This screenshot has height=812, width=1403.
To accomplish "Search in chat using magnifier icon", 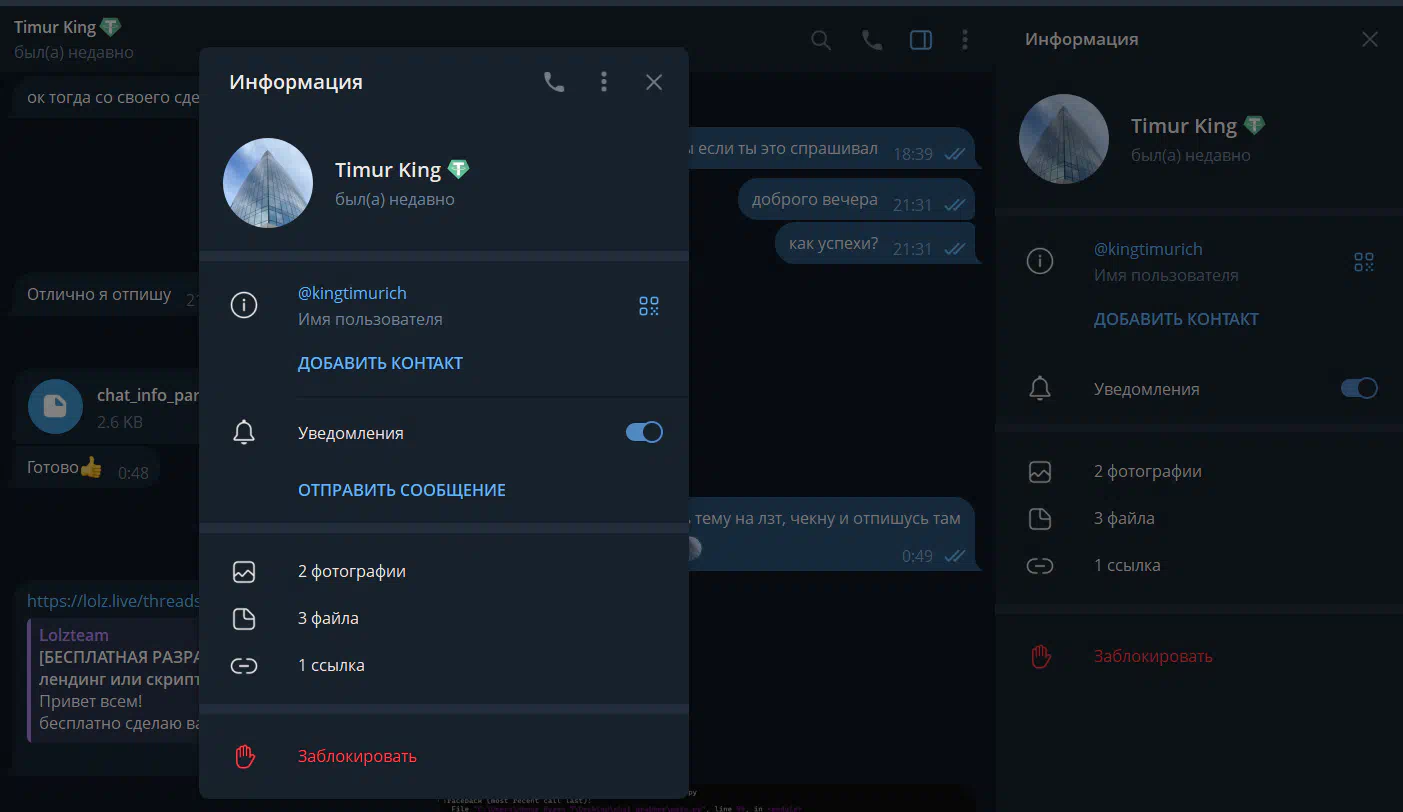I will [821, 40].
